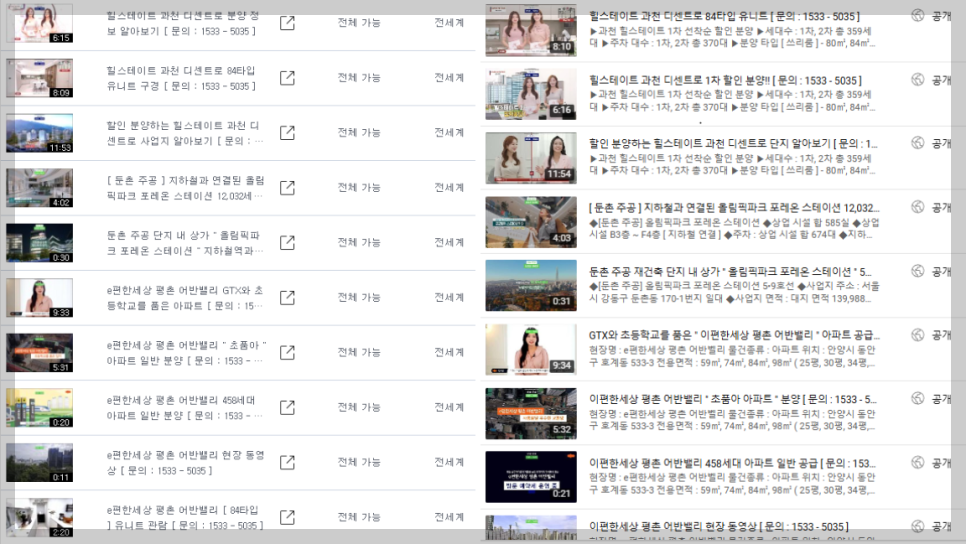Select title text 'e편한세상 평촌 어반밸리 [84타입] 유니트 관람'
Image resolution: width=966 pixels, height=544 pixels.
(184, 518)
